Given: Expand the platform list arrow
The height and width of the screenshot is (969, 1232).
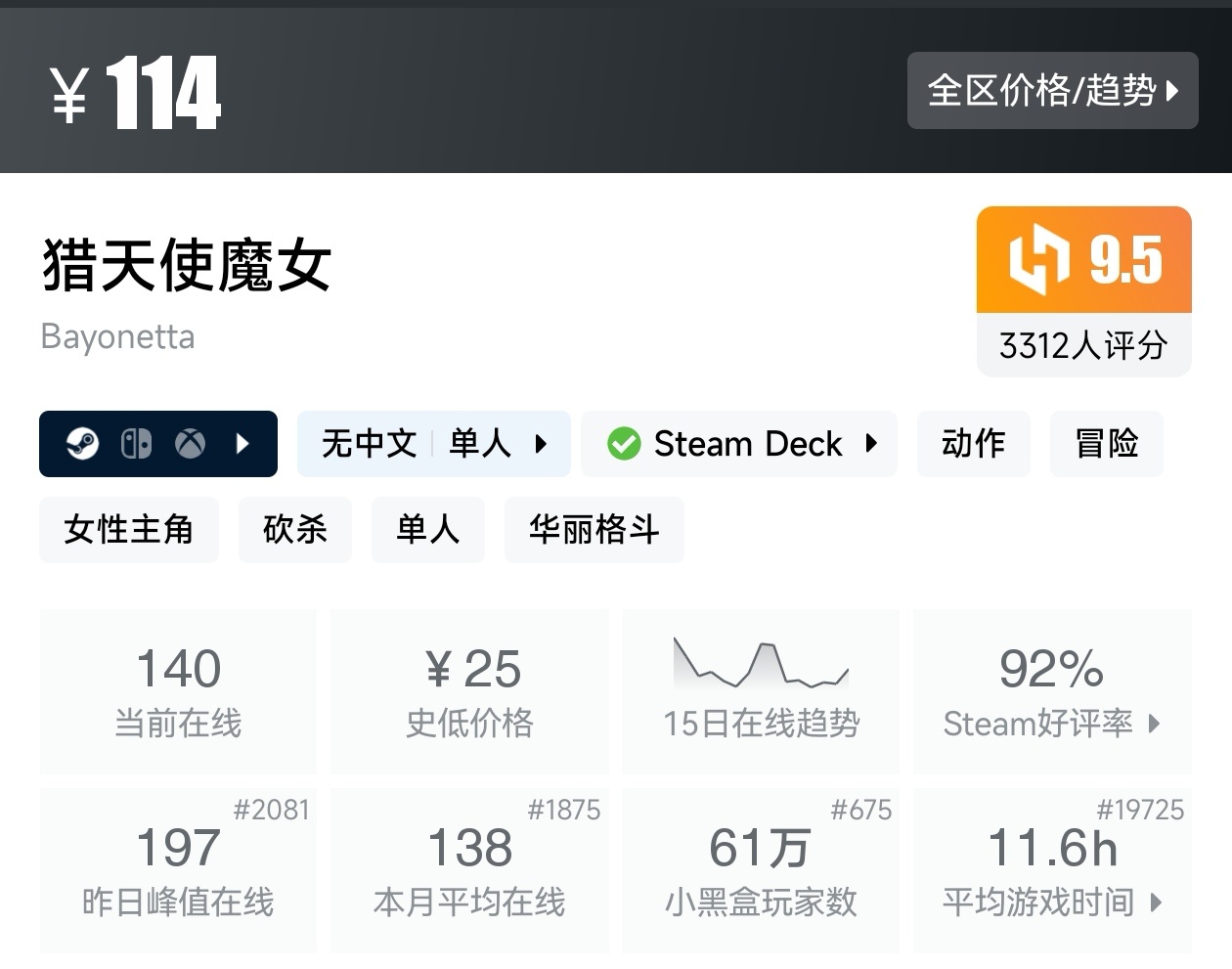Looking at the screenshot, I should click(x=242, y=444).
